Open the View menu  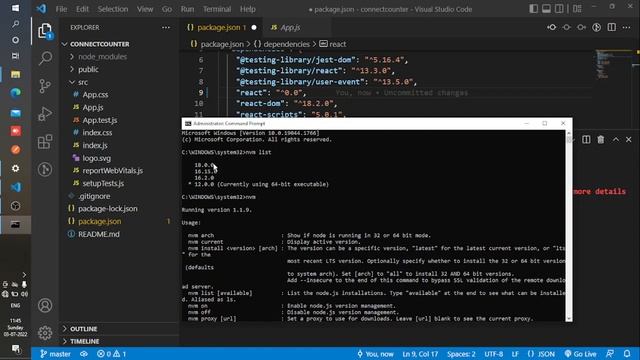pyautogui.click(x=145, y=9)
